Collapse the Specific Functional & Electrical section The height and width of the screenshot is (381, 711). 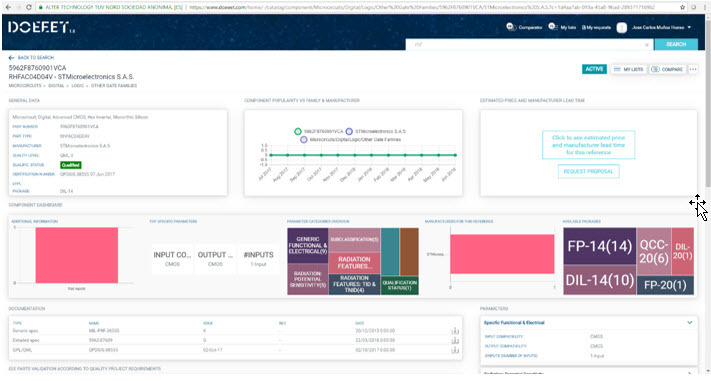tap(689, 322)
